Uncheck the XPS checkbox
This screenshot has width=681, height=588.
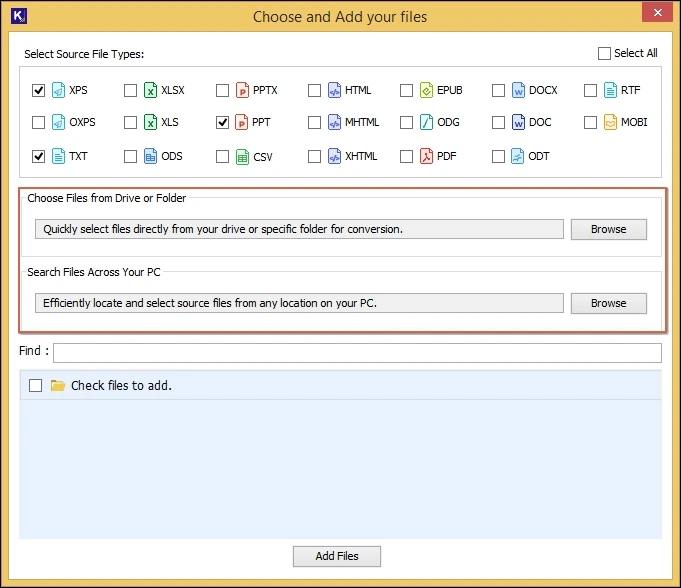39,90
